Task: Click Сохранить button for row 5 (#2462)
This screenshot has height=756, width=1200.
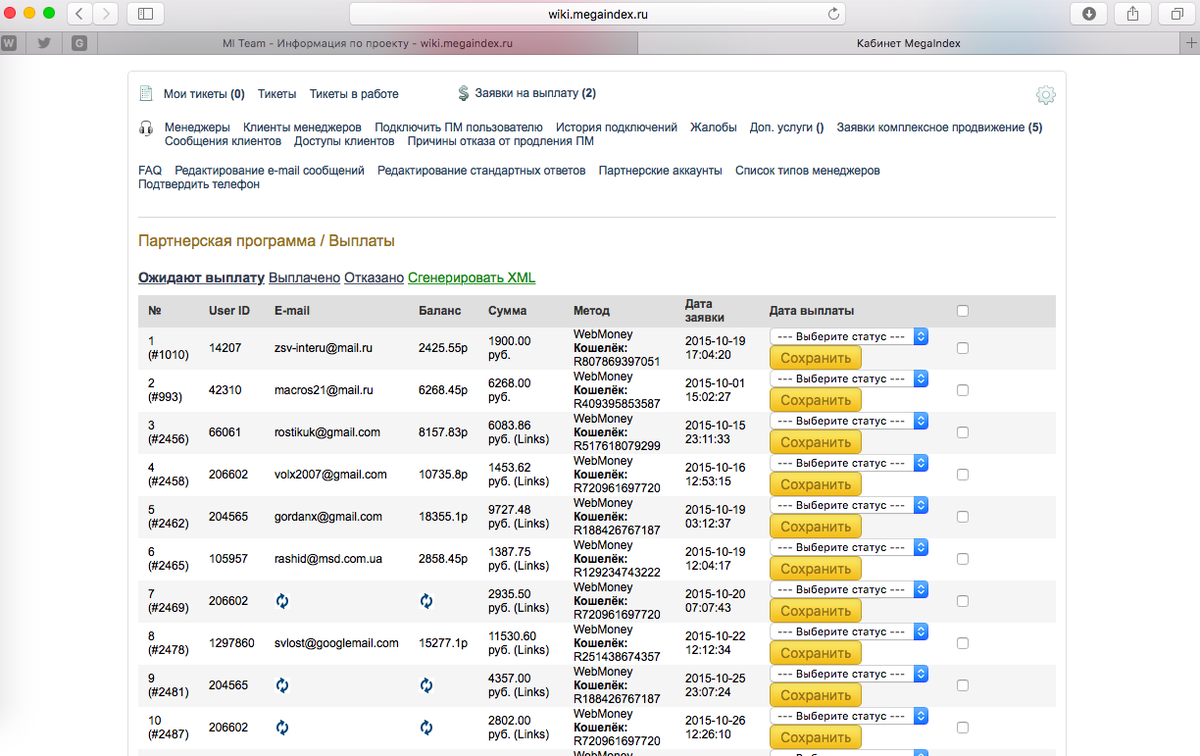Action: click(815, 526)
